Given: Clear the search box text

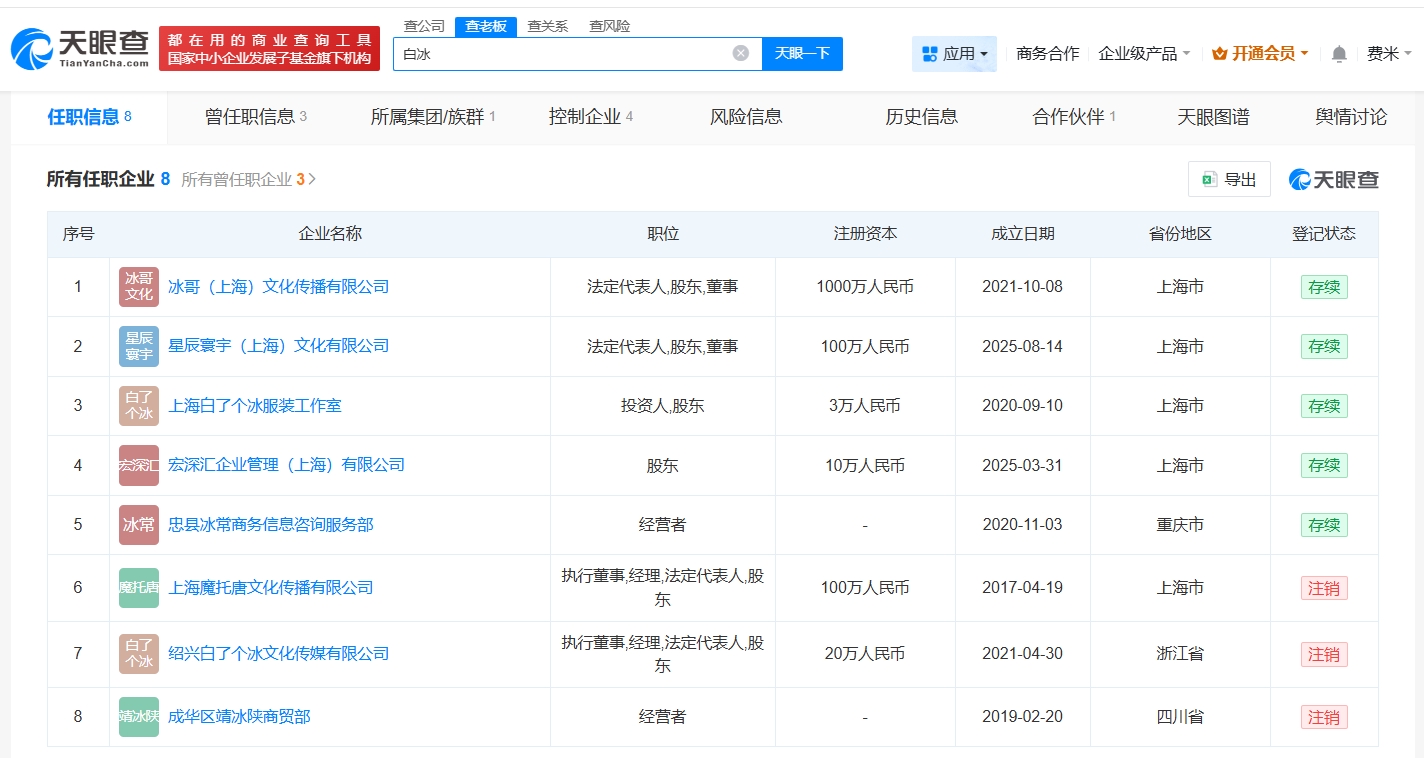Looking at the screenshot, I should click(x=740, y=53).
